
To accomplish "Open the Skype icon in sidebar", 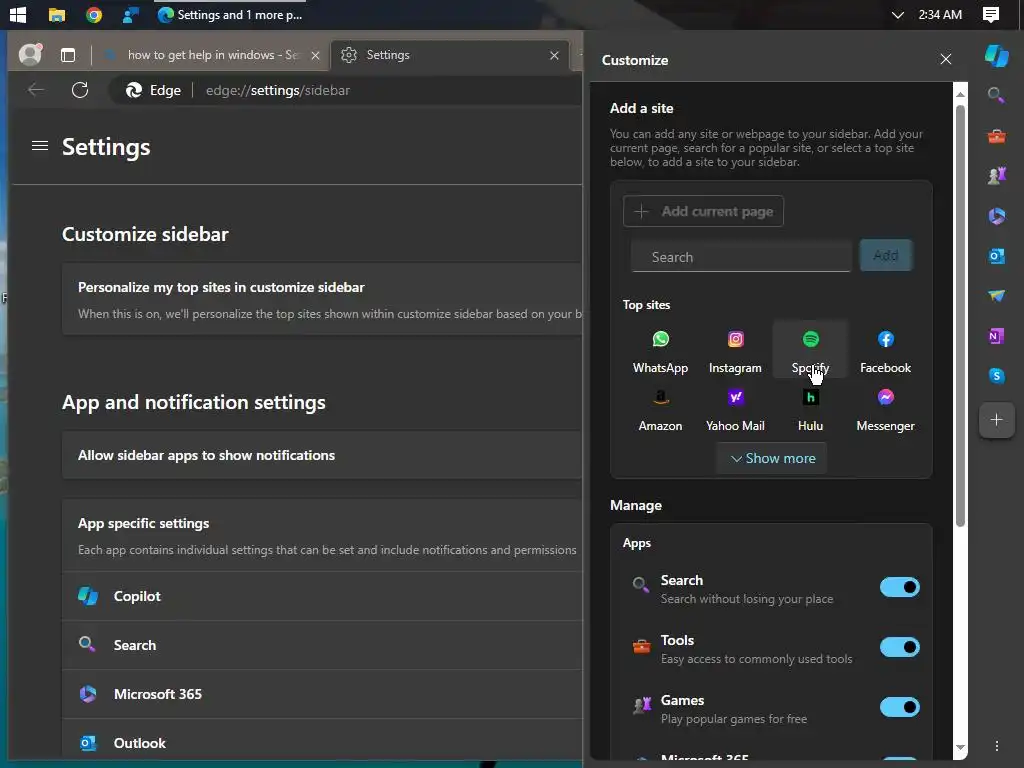I will (x=996, y=376).
